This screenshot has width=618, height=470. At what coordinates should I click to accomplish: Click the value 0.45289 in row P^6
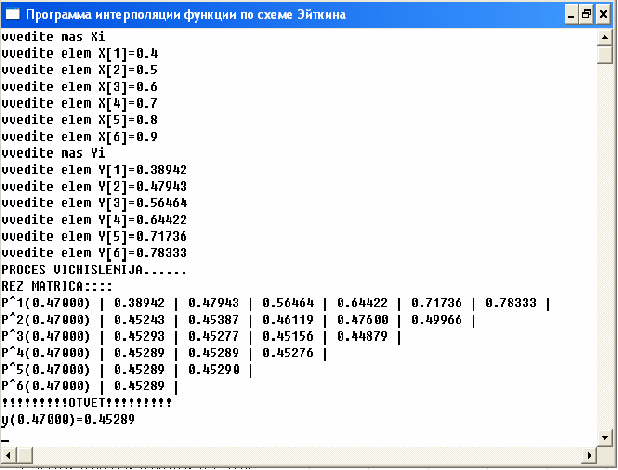139,386
